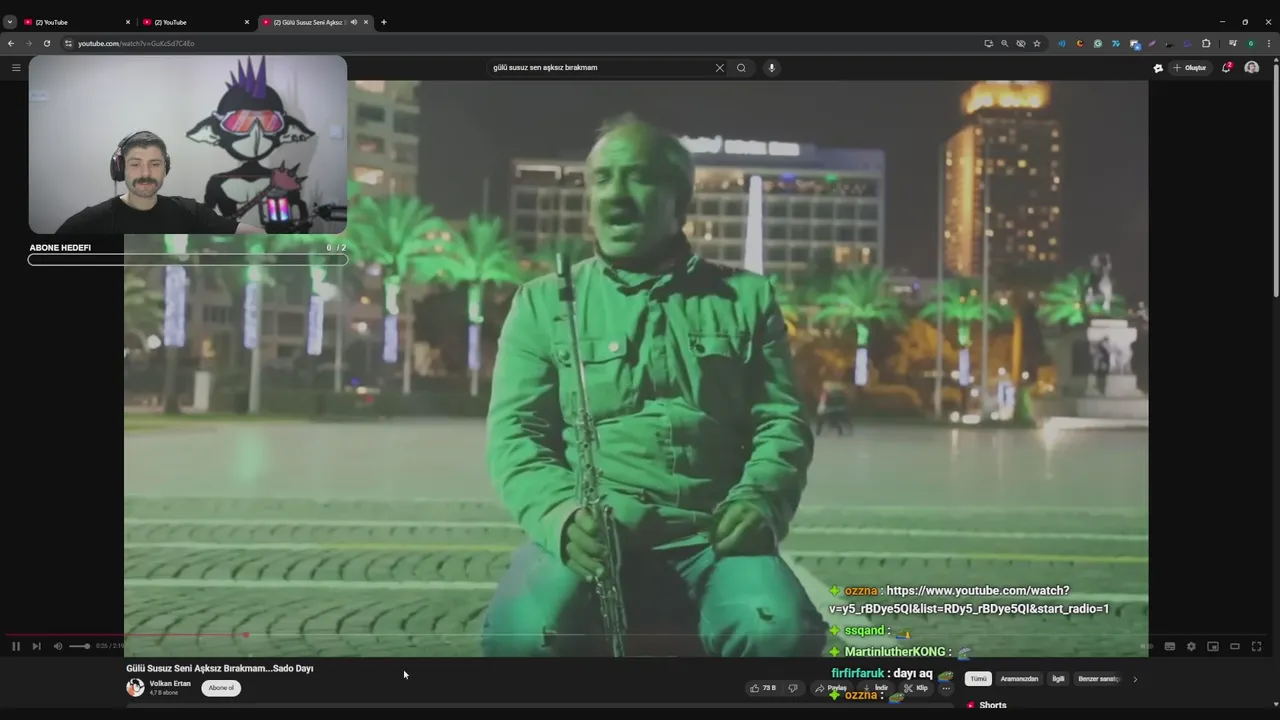The height and width of the screenshot is (720, 1280).
Task: Reload the current page
Action: 46,43
